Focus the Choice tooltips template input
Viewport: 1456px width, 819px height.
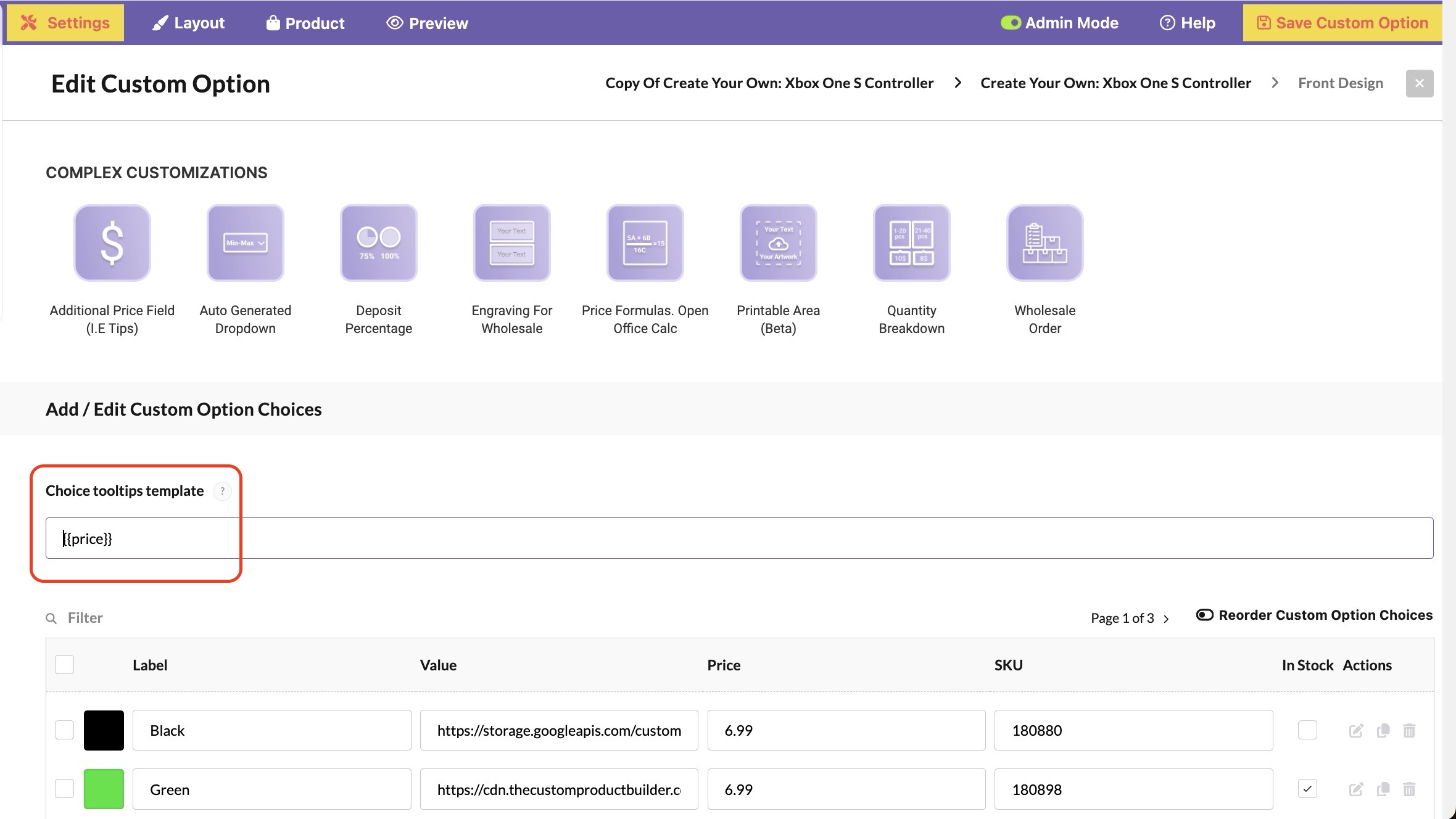(x=739, y=538)
